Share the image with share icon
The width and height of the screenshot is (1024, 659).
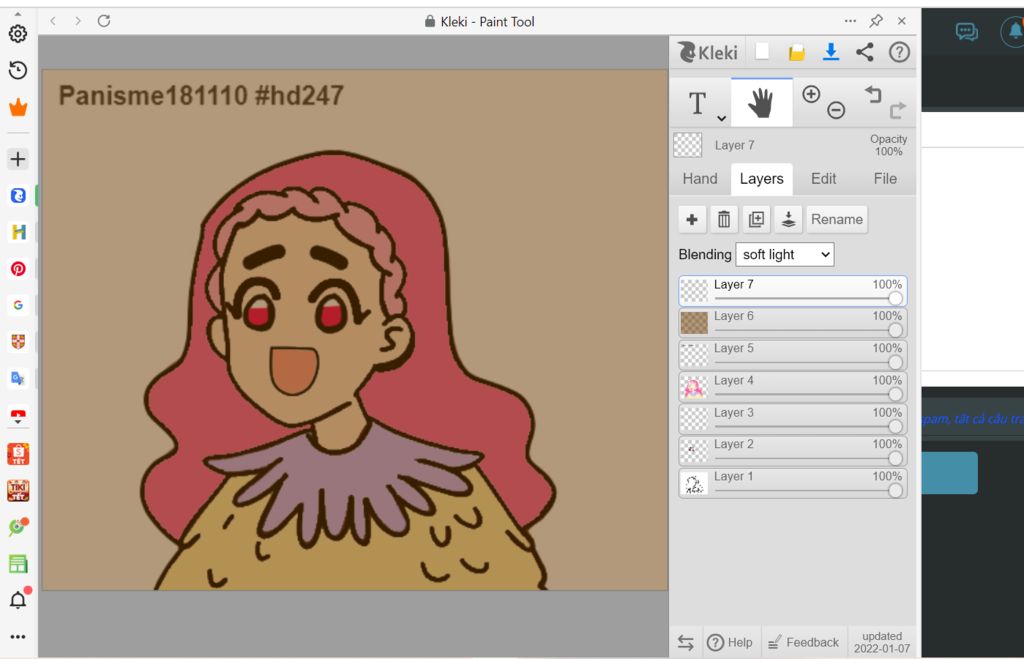tap(865, 52)
